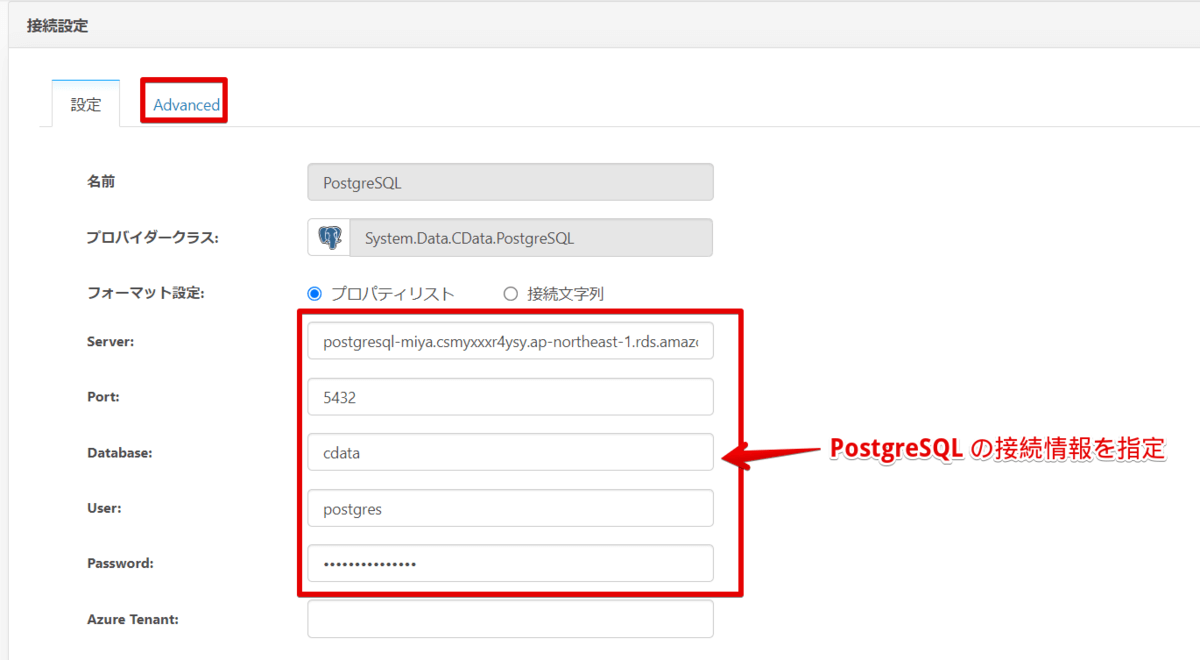Click the プロバイダークラス label
The width and height of the screenshot is (1200, 660).
click(152, 238)
